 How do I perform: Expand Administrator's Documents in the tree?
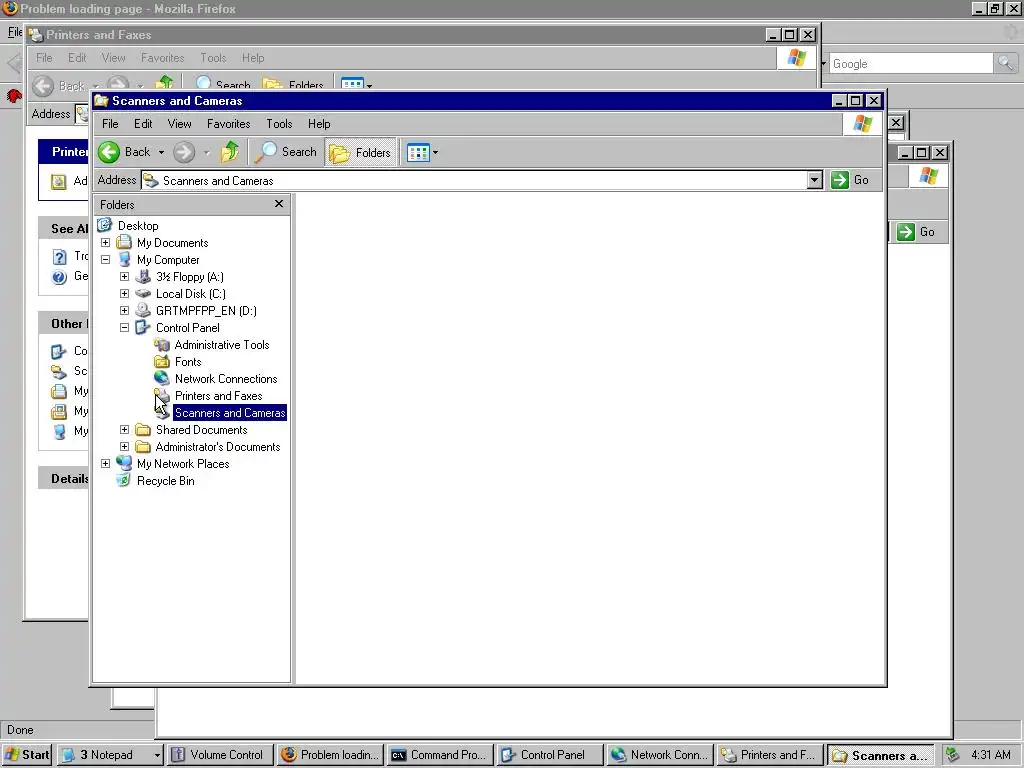(124, 446)
